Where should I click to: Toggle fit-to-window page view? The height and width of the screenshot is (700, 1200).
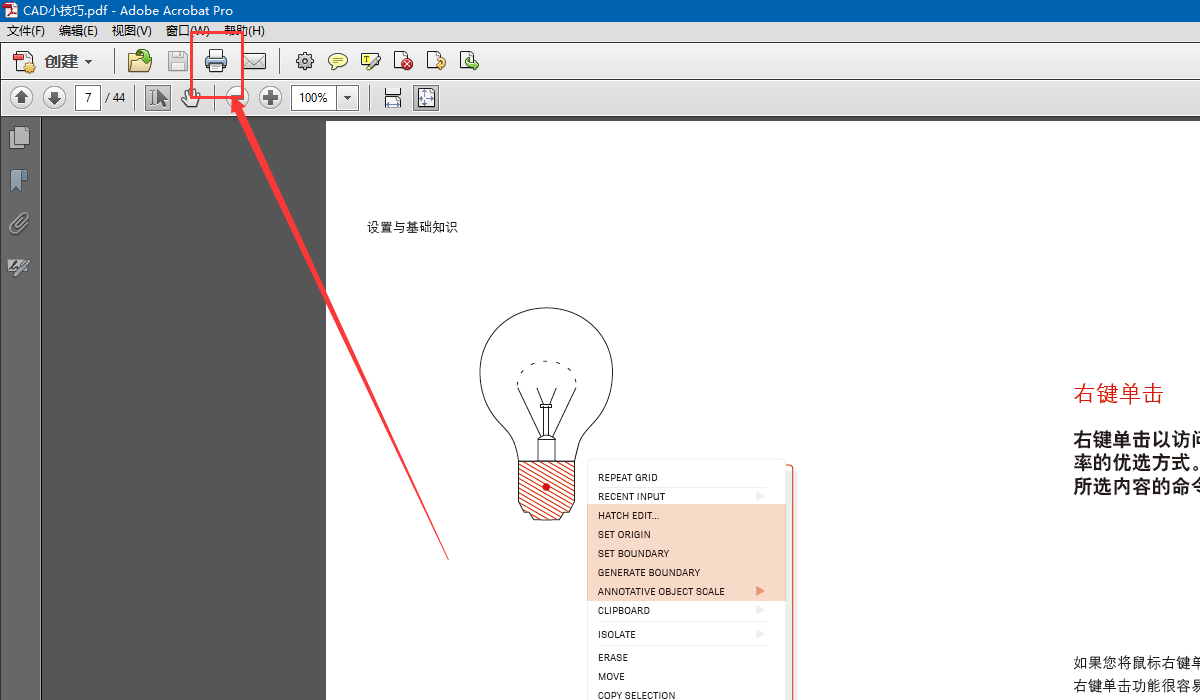coord(426,97)
